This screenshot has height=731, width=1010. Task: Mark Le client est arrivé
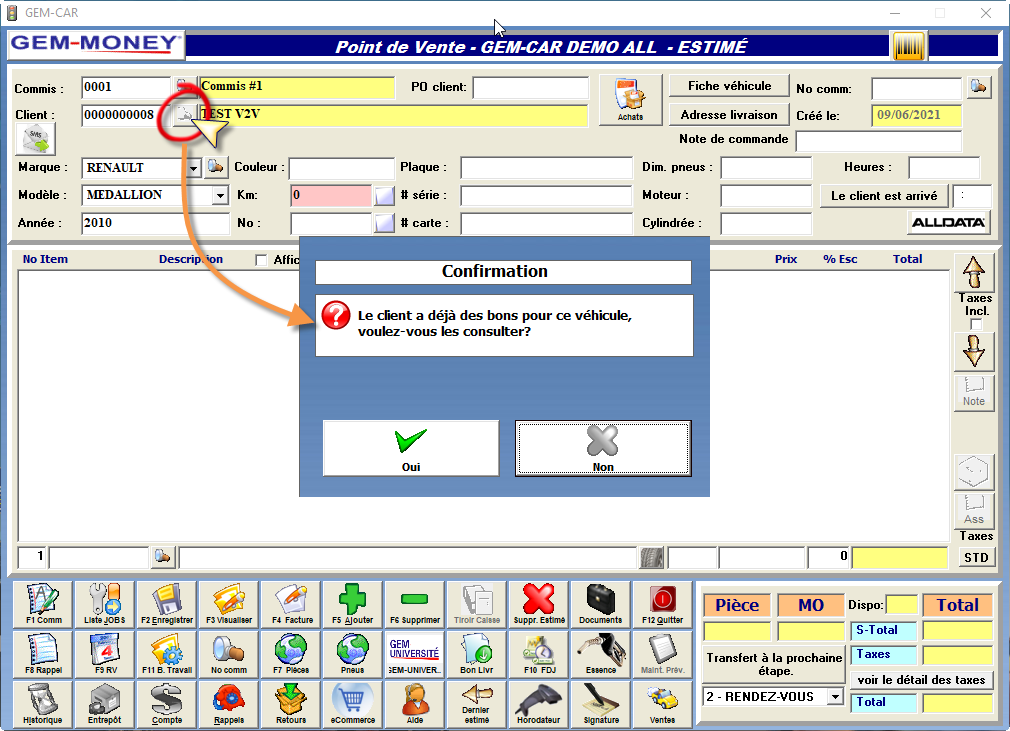884,196
